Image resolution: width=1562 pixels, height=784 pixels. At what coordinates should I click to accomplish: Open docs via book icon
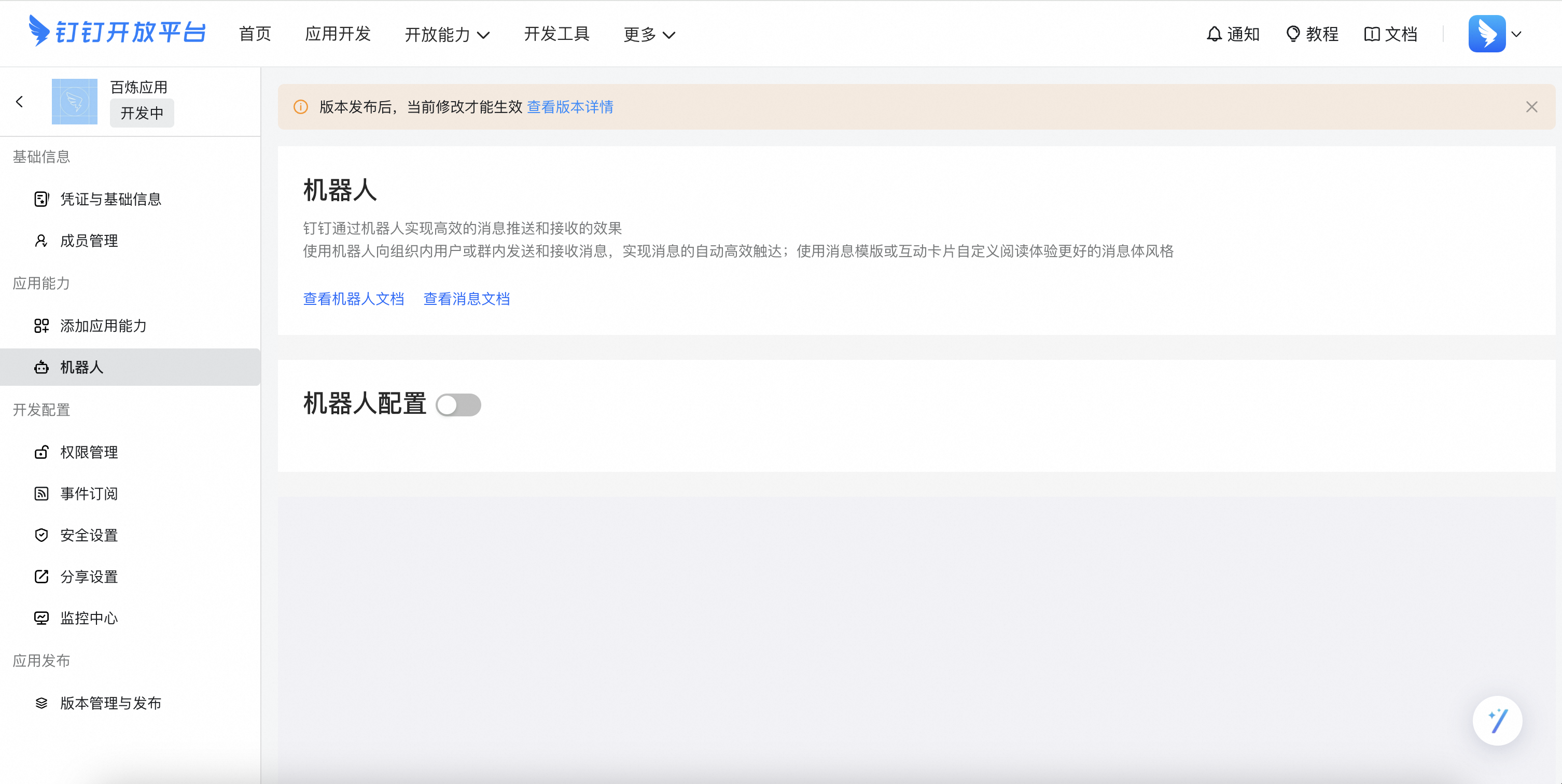pyautogui.click(x=1372, y=34)
